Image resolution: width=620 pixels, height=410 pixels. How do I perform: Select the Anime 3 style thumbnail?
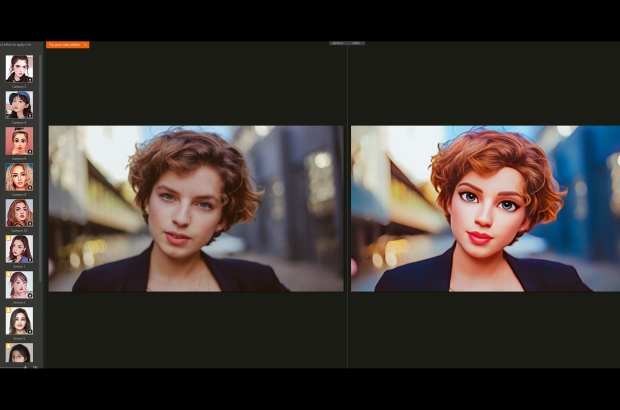(x=19, y=320)
